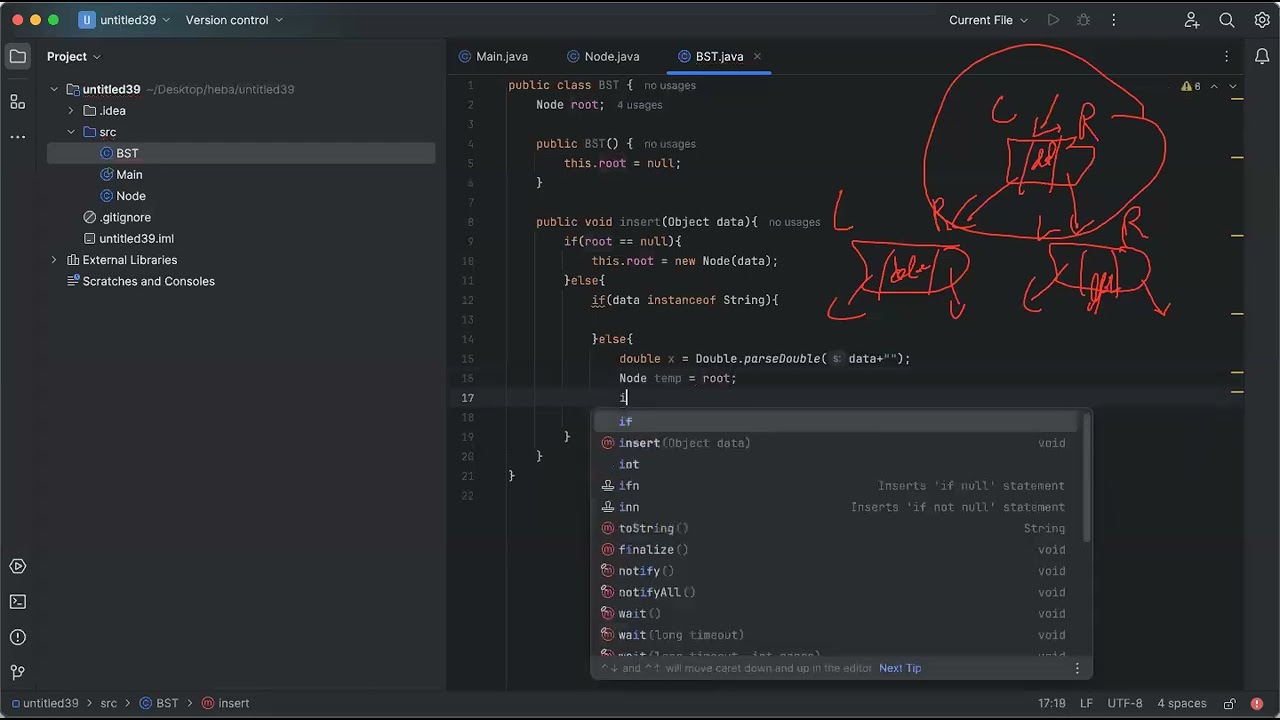Open the Structure tool window icon
The image size is (1280, 720).
point(18,101)
